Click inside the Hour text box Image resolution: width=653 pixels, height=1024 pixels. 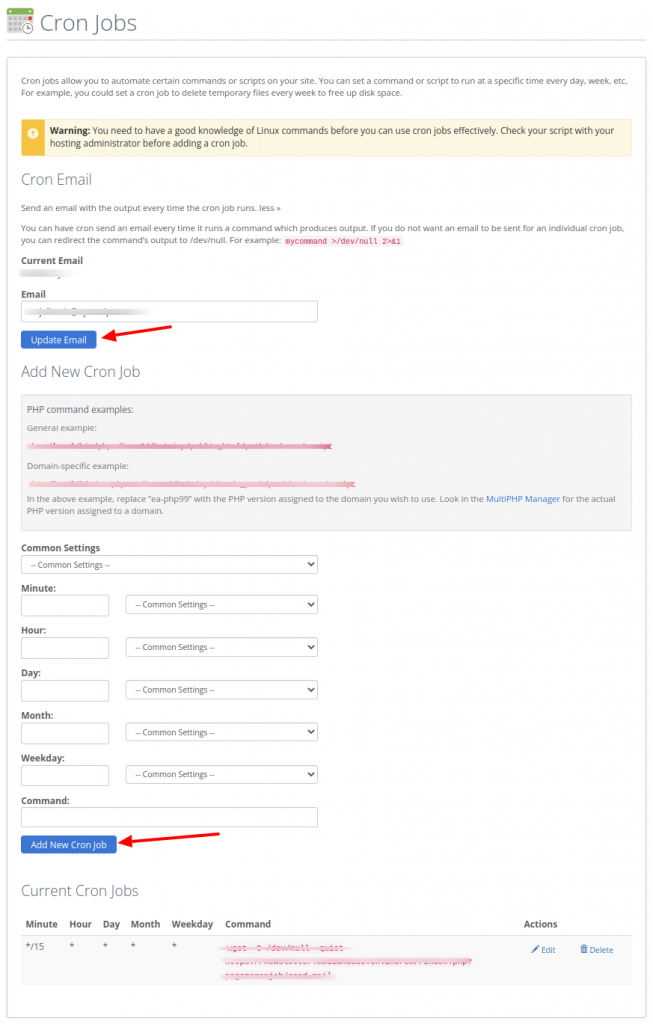(x=64, y=646)
